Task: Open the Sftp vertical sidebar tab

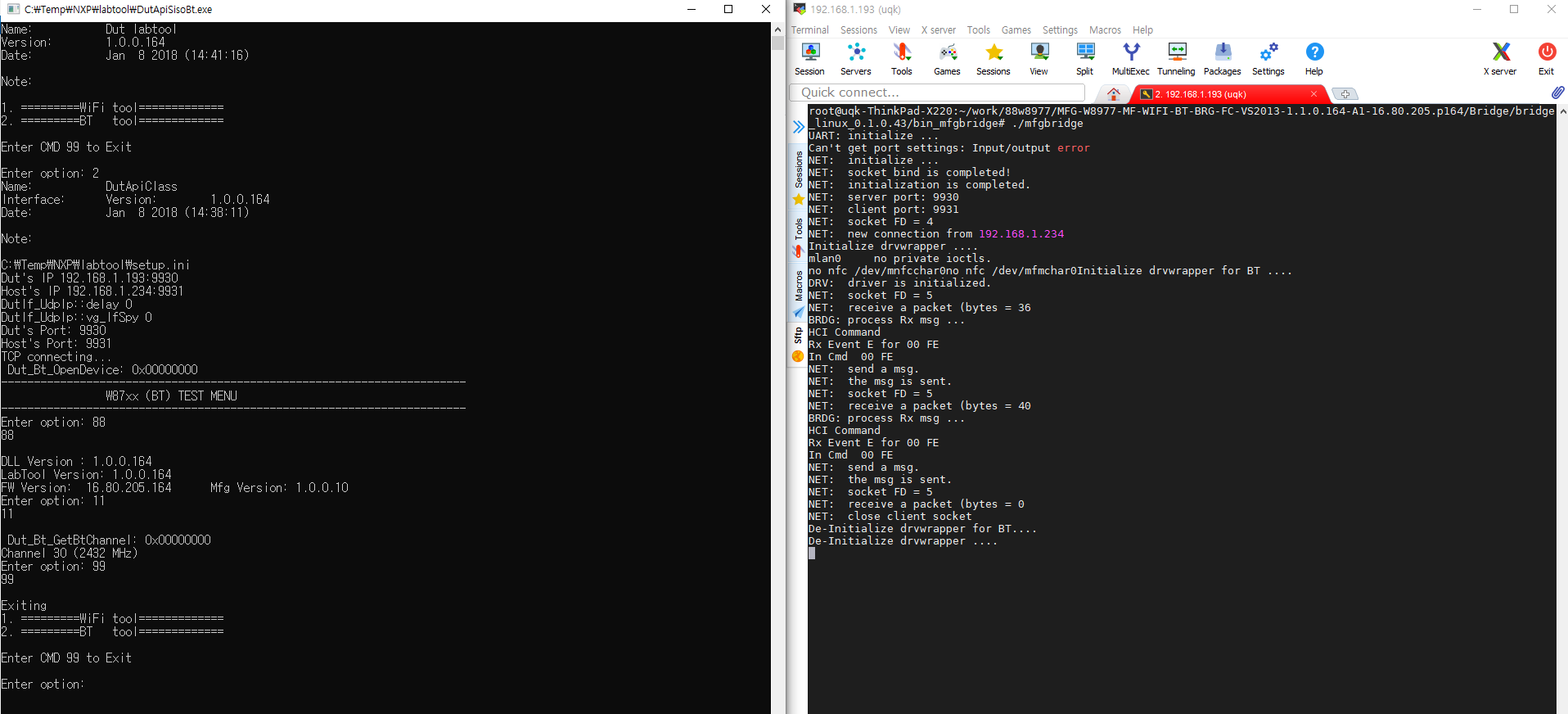Action: [798, 344]
